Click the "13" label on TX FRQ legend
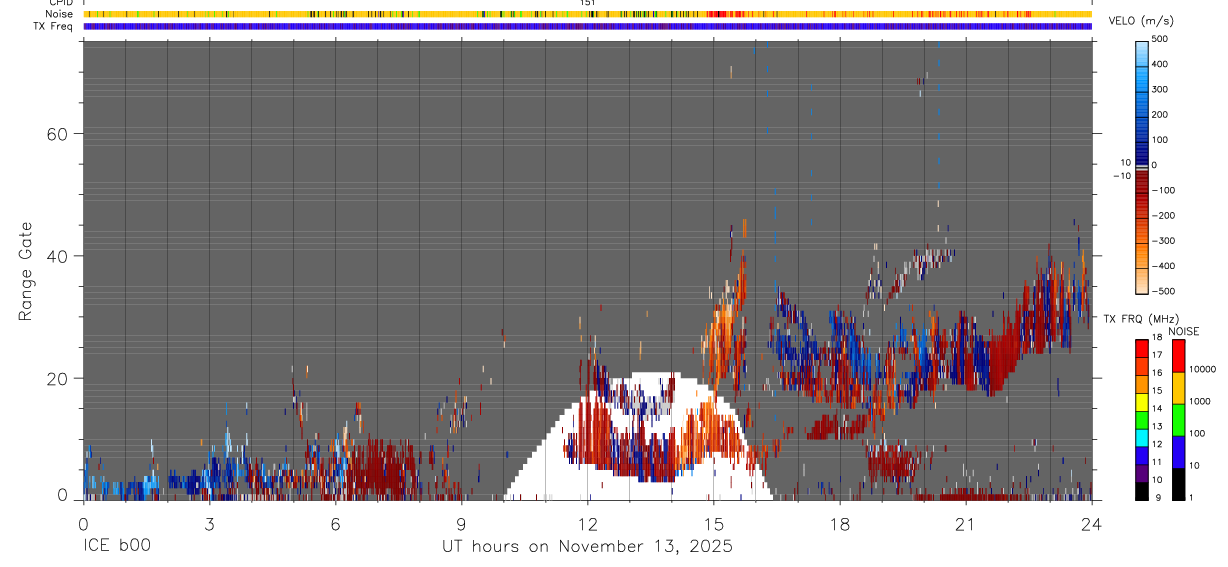The image size is (1228, 567). [x=1158, y=427]
